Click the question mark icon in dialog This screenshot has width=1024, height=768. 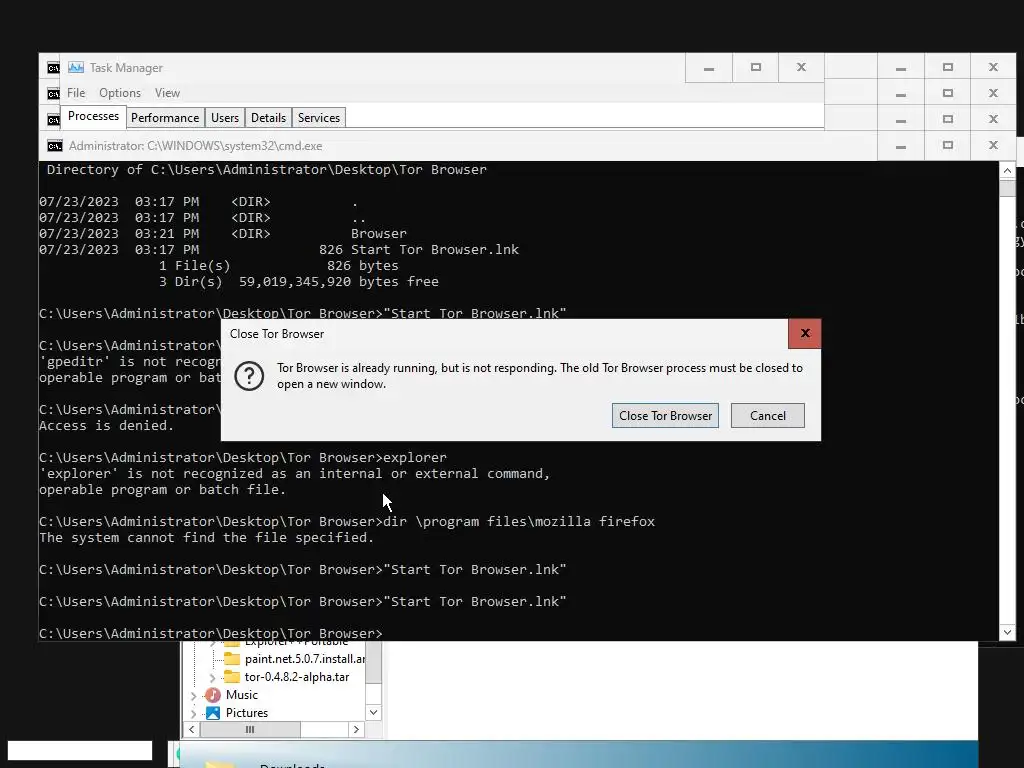(x=249, y=376)
